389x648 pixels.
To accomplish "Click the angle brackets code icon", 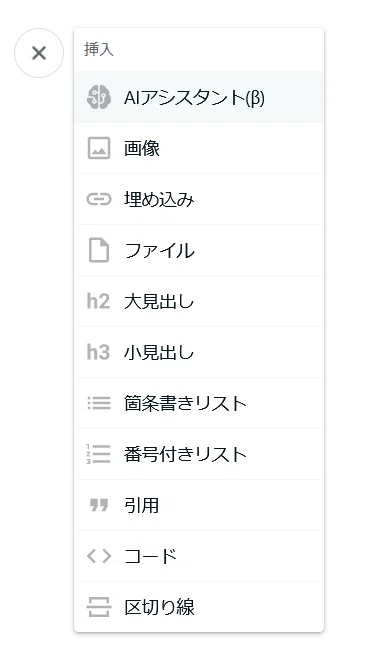I will coord(99,556).
